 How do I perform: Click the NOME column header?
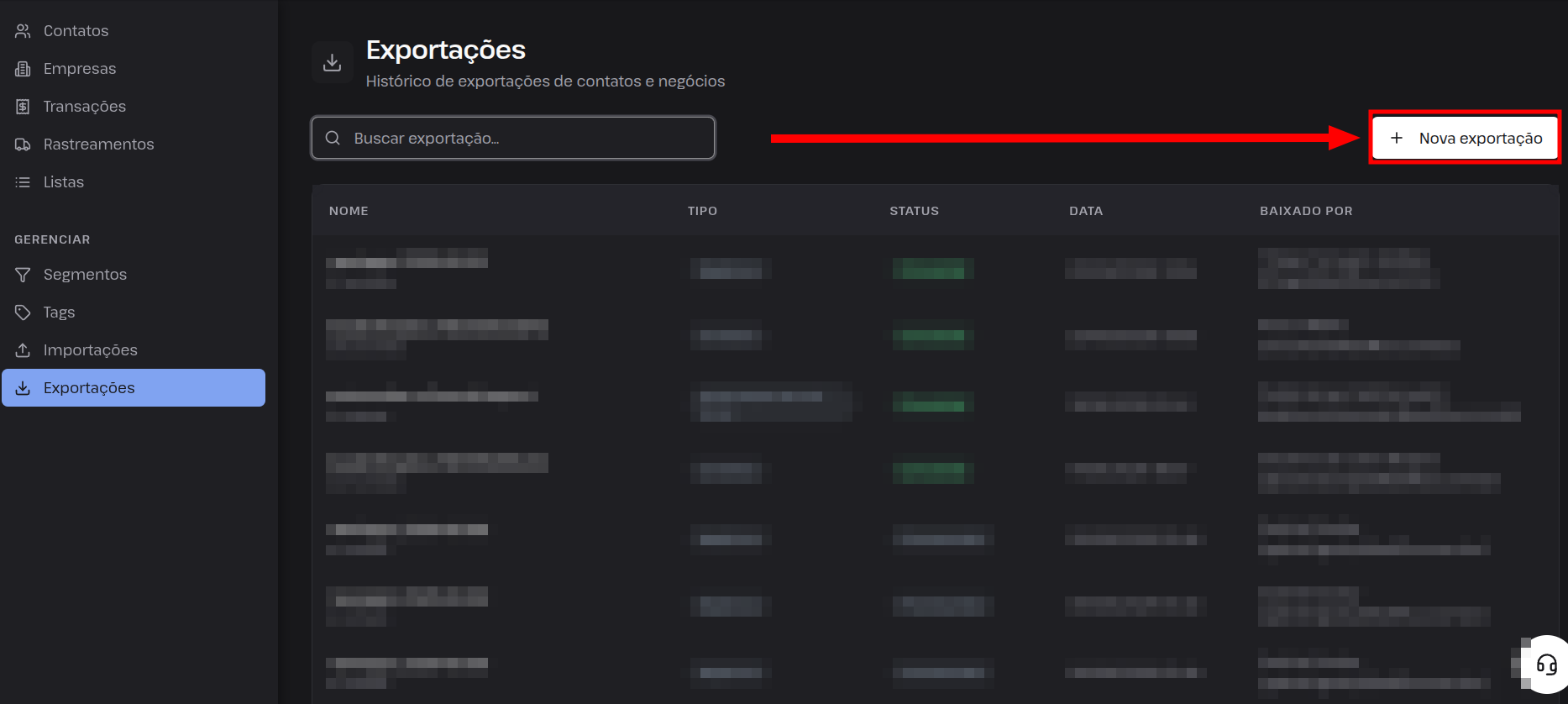point(349,211)
